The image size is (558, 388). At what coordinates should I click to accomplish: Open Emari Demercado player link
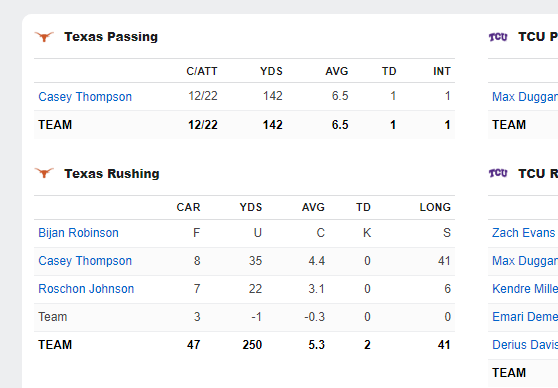[525, 317]
